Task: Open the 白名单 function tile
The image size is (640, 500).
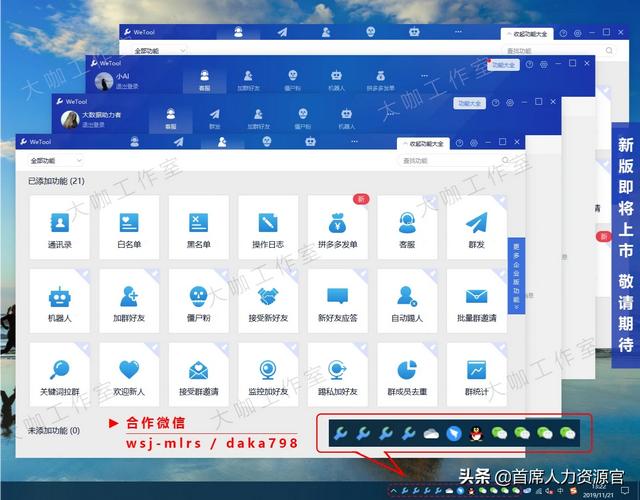Action: coord(129,227)
